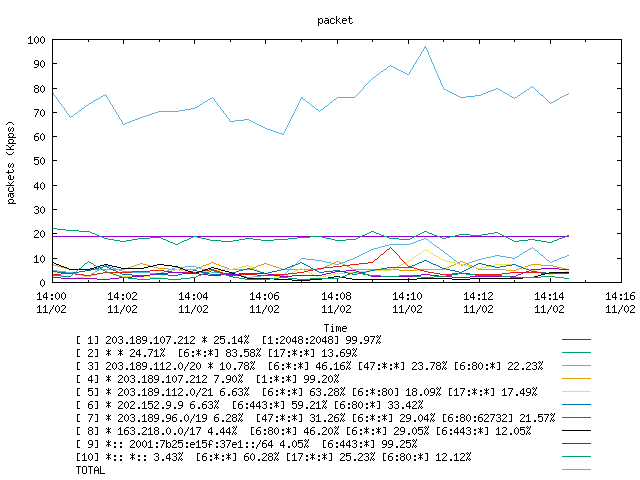Click the purple line sample for entry 1
The width and height of the screenshot is (640, 480).
point(576,340)
